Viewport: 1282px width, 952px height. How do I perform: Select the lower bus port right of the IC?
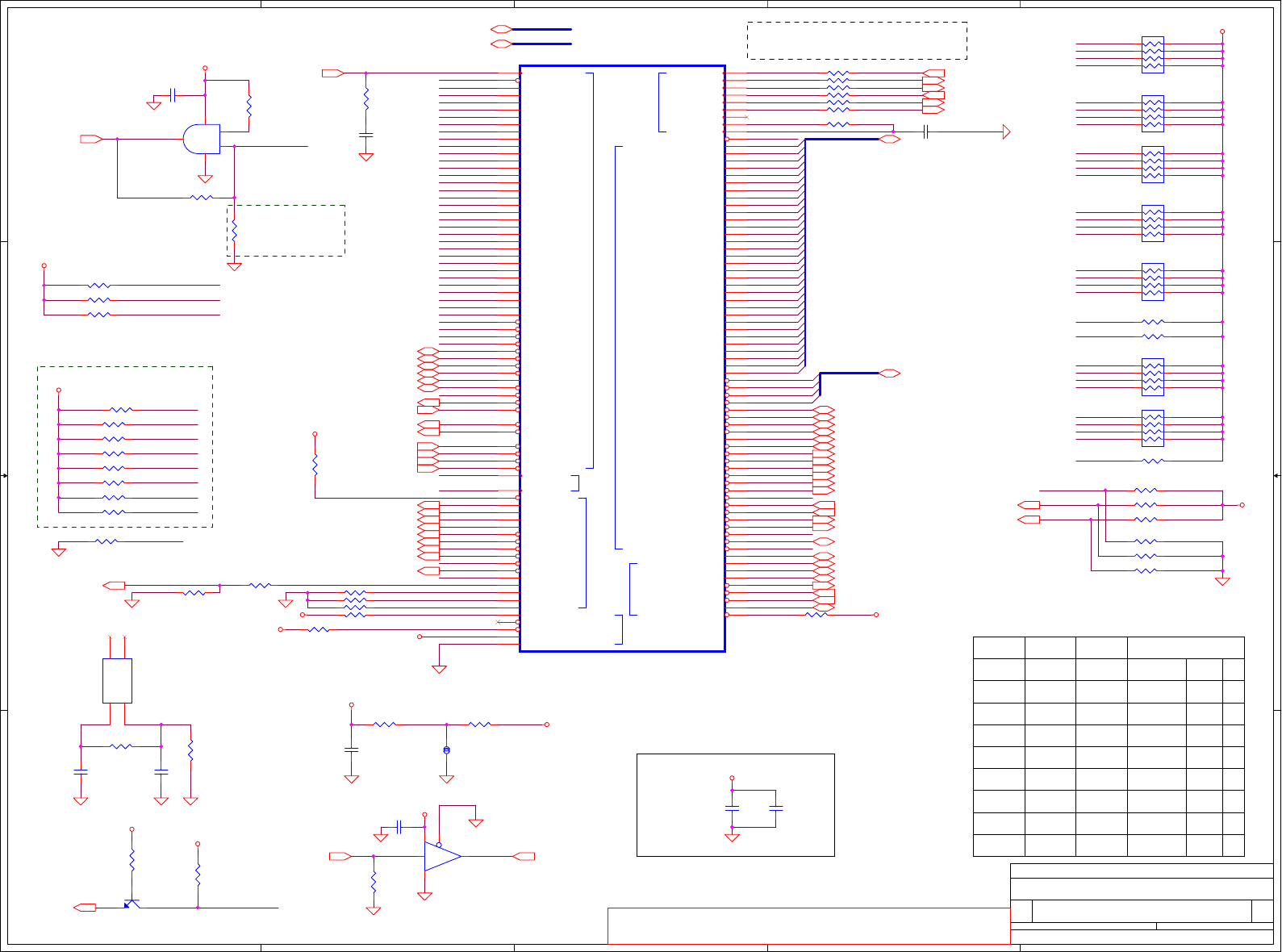(889, 373)
